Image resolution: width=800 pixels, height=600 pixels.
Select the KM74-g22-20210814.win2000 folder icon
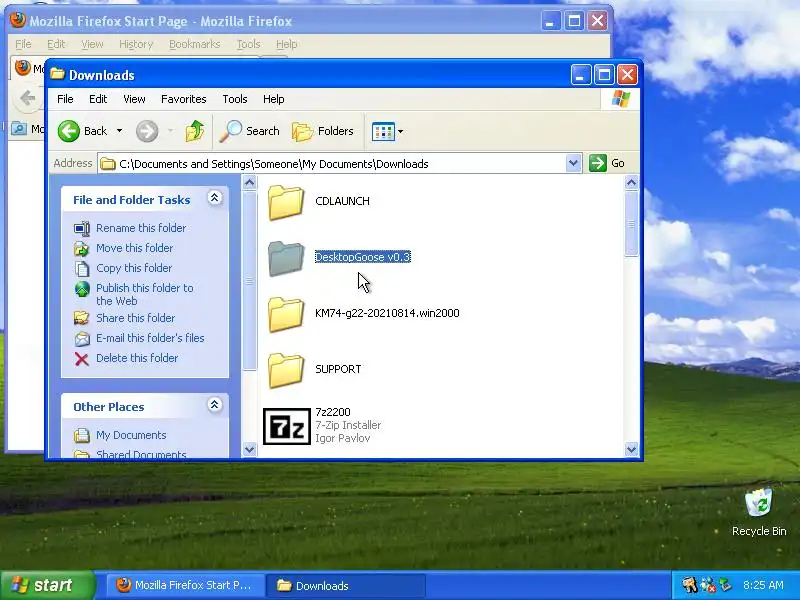coord(286,314)
